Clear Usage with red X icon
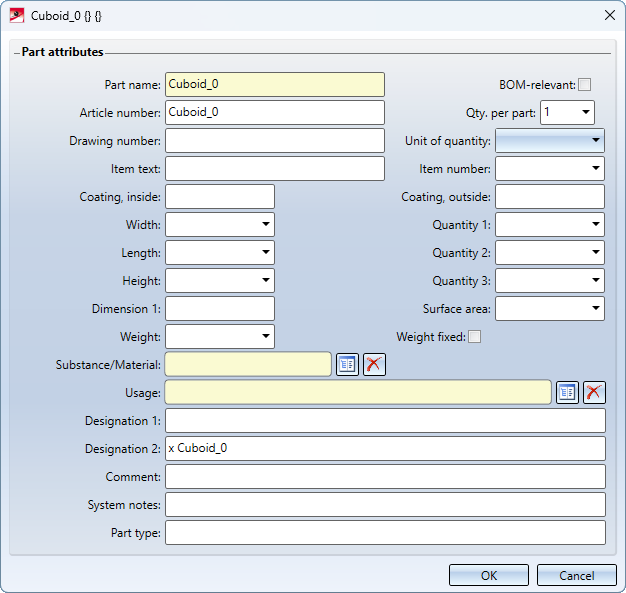 coord(594,392)
